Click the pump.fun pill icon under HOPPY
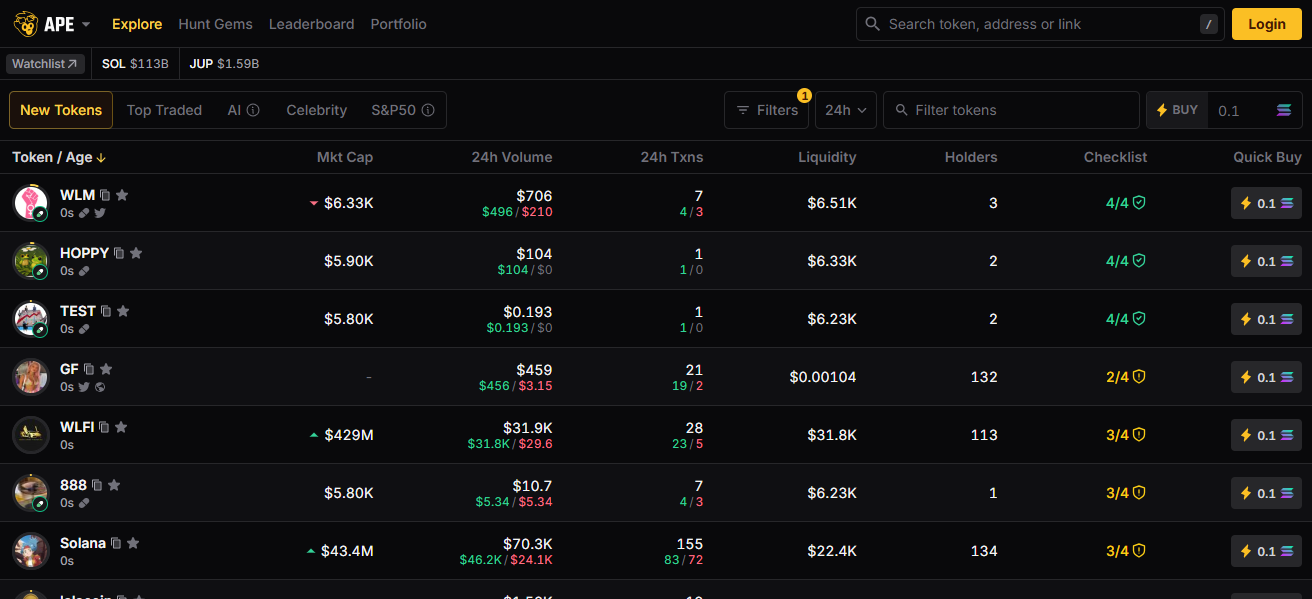This screenshot has width=1312, height=599. click(84, 271)
